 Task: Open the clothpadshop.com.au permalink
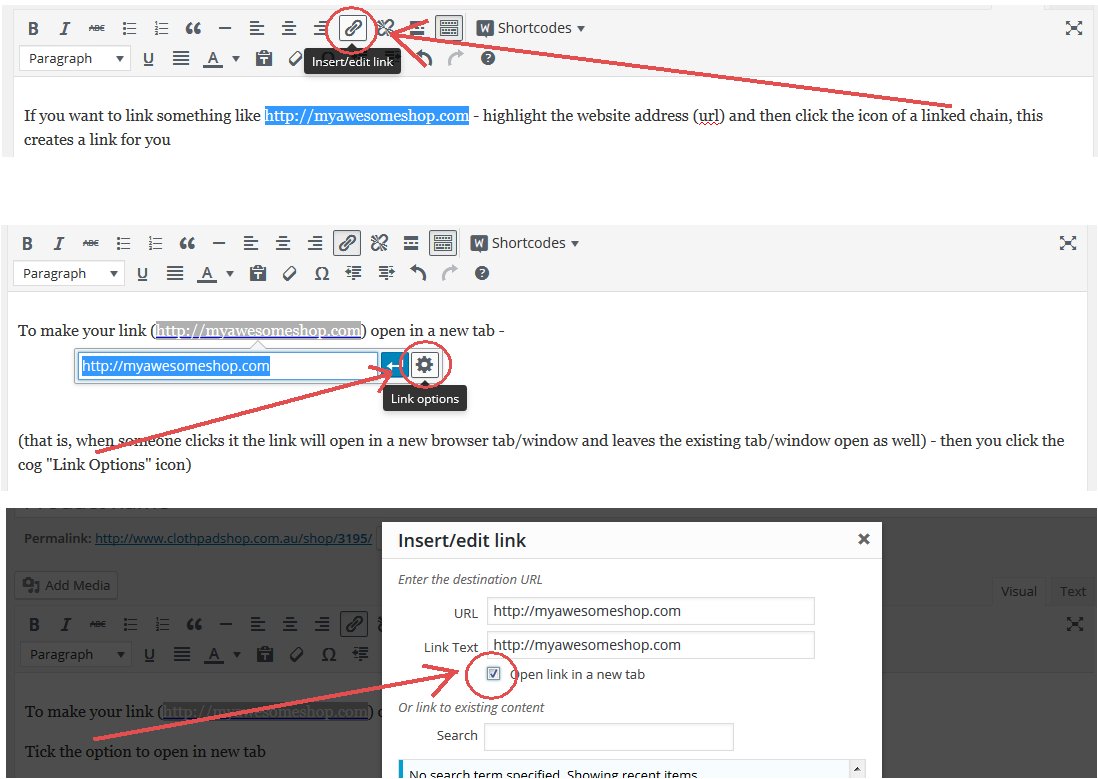pyautogui.click(x=233, y=539)
